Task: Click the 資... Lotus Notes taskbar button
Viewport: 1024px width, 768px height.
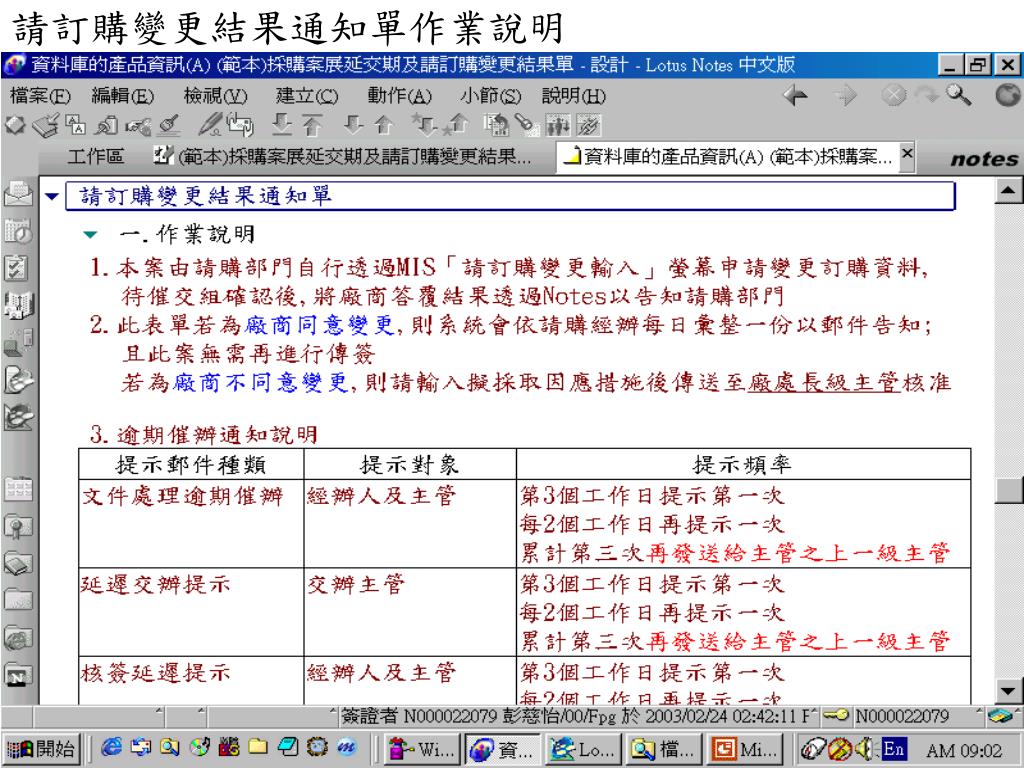Action: tap(502, 748)
